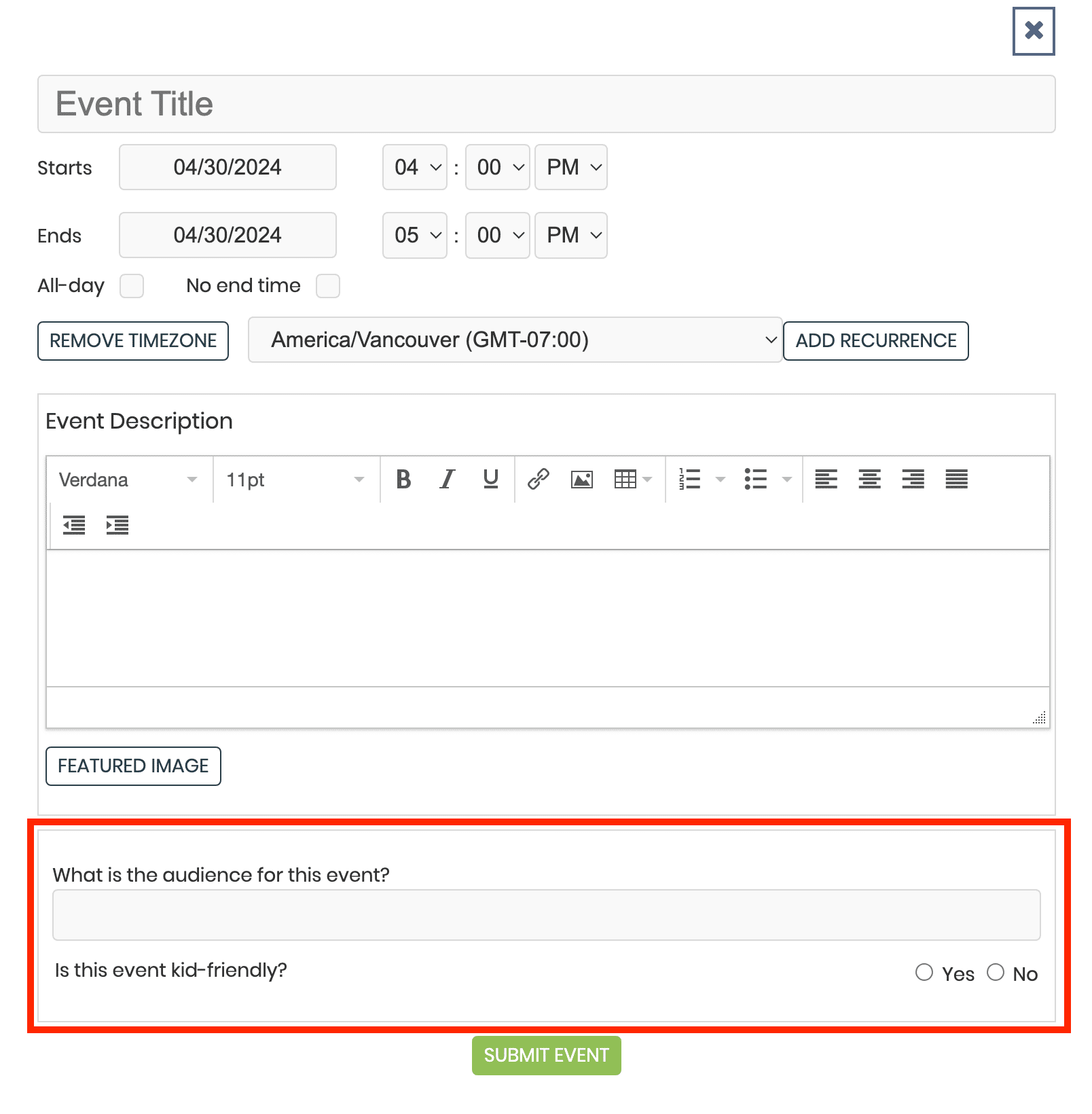1092x1114 pixels.
Task: Apply underline formatting
Action: pyautogui.click(x=490, y=480)
